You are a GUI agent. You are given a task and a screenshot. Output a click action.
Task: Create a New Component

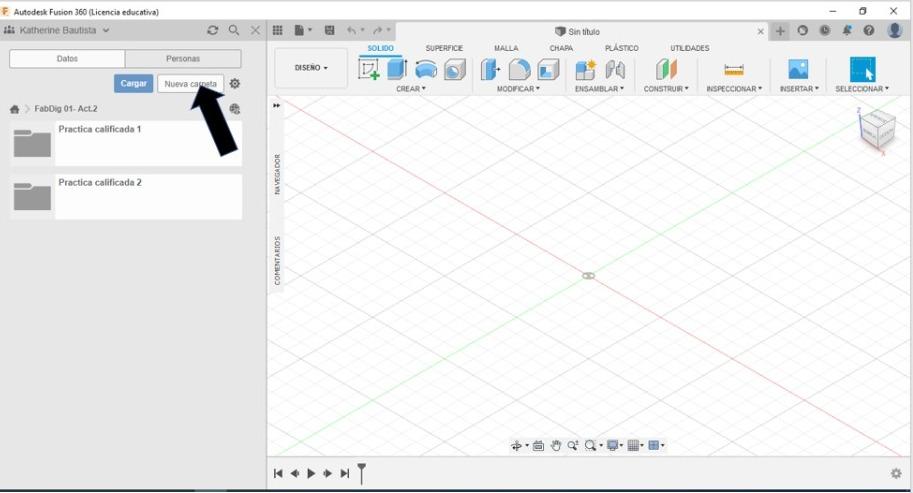[x=585, y=70]
